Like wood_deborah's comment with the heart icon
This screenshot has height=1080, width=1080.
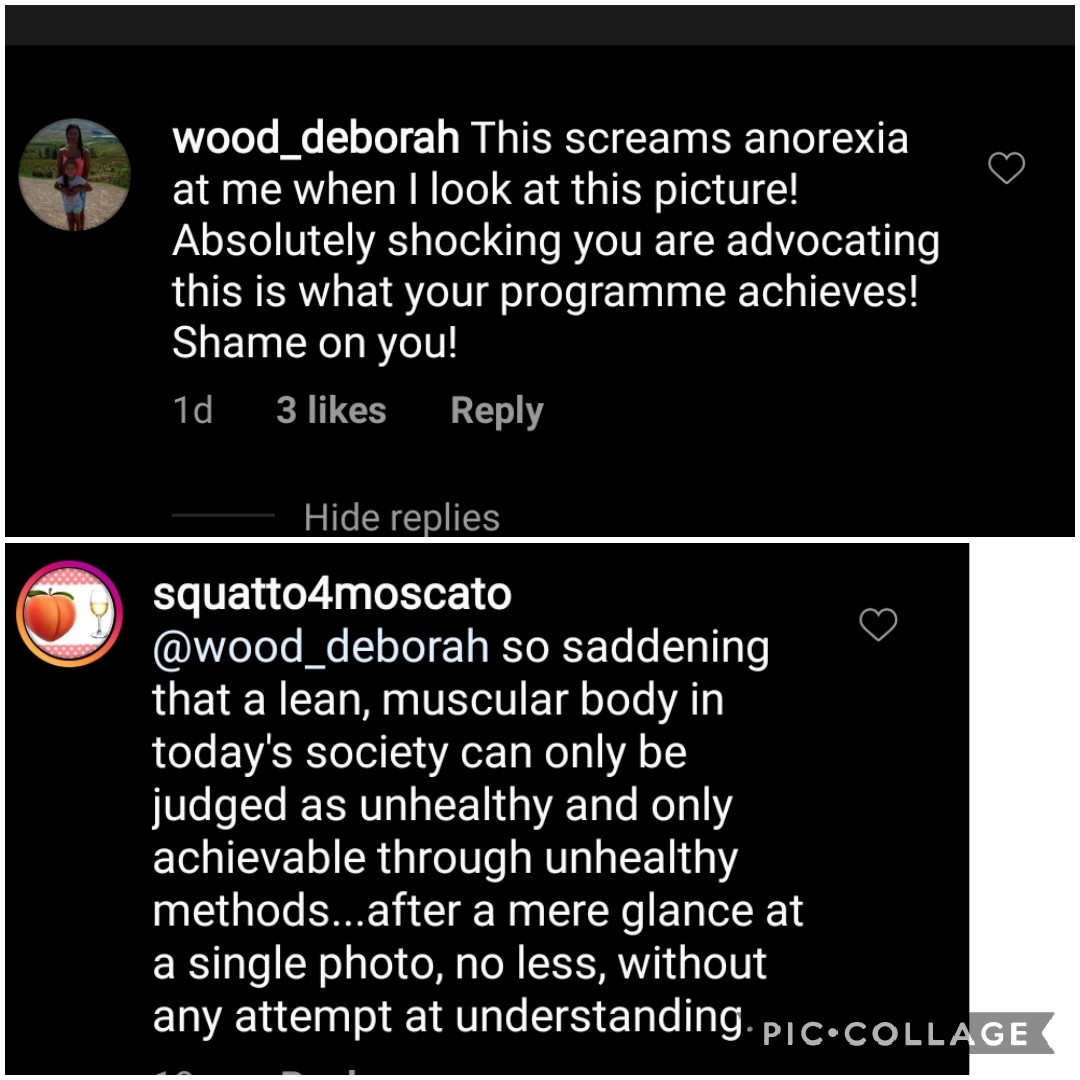tap(1006, 167)
